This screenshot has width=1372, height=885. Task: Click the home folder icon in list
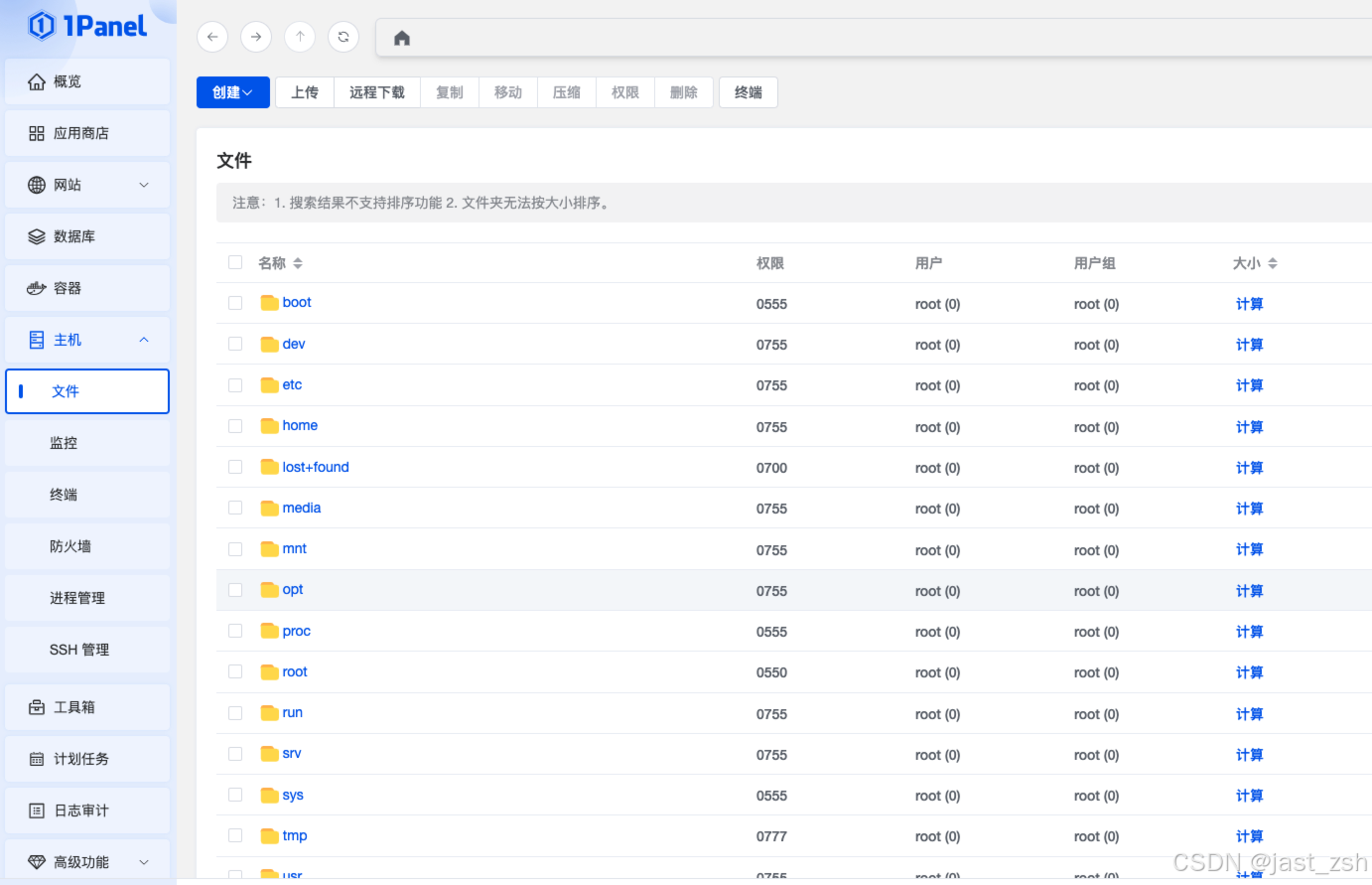click(x=269, y=426)
